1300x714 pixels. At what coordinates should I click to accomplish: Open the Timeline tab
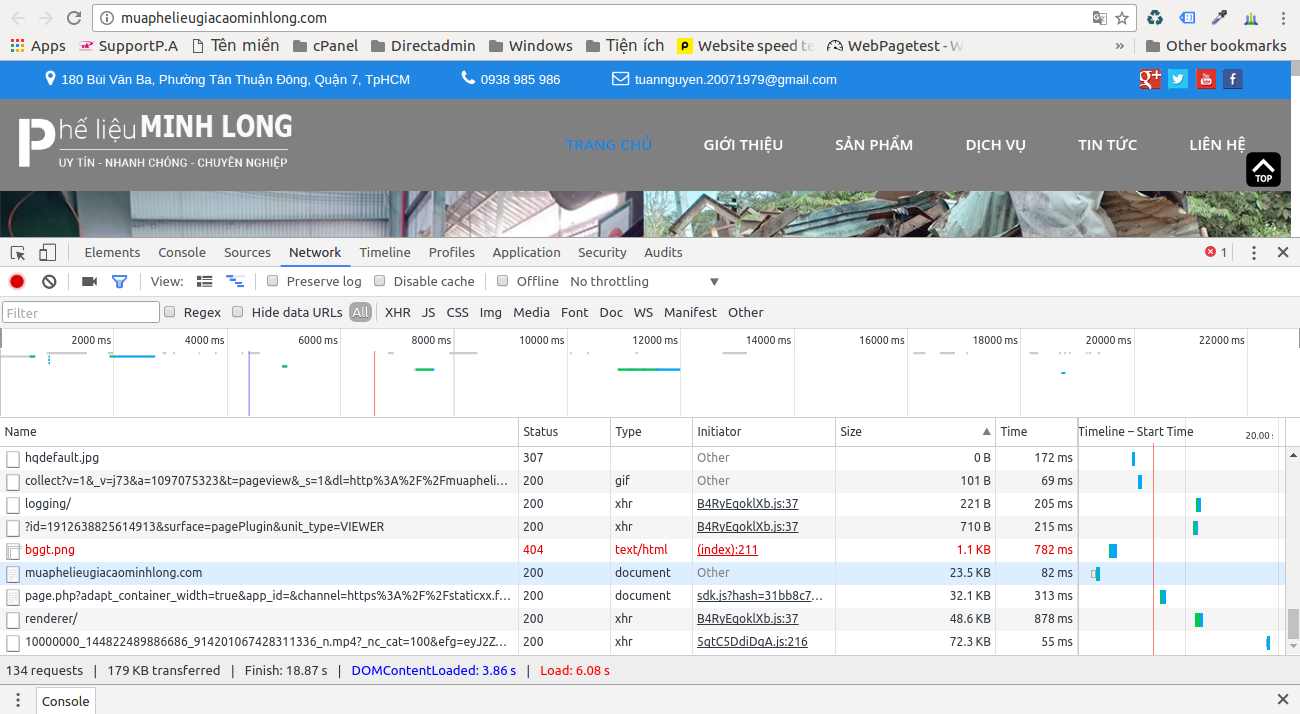[x=385, y=253]
